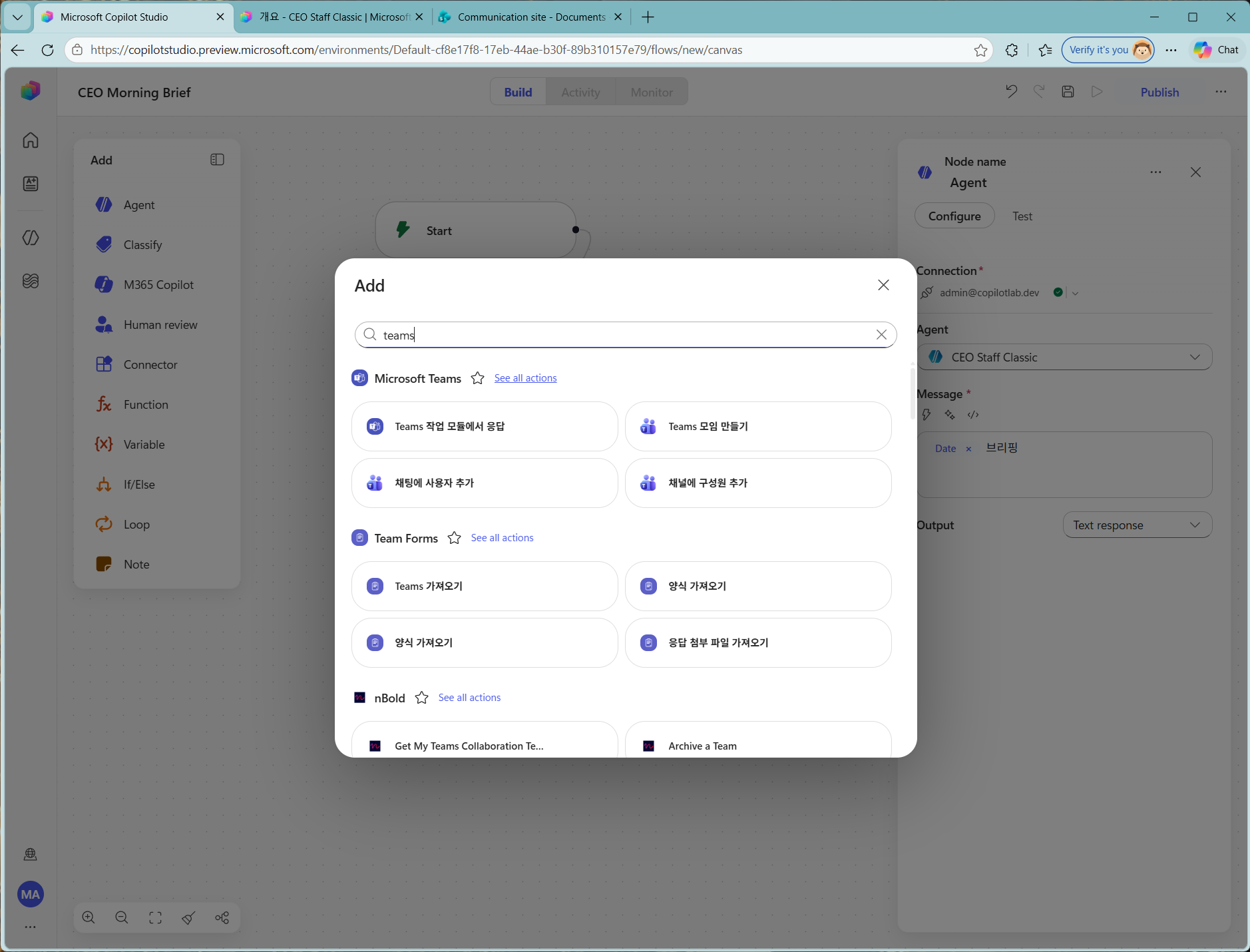Click the Publish button

click(1159, 92)
